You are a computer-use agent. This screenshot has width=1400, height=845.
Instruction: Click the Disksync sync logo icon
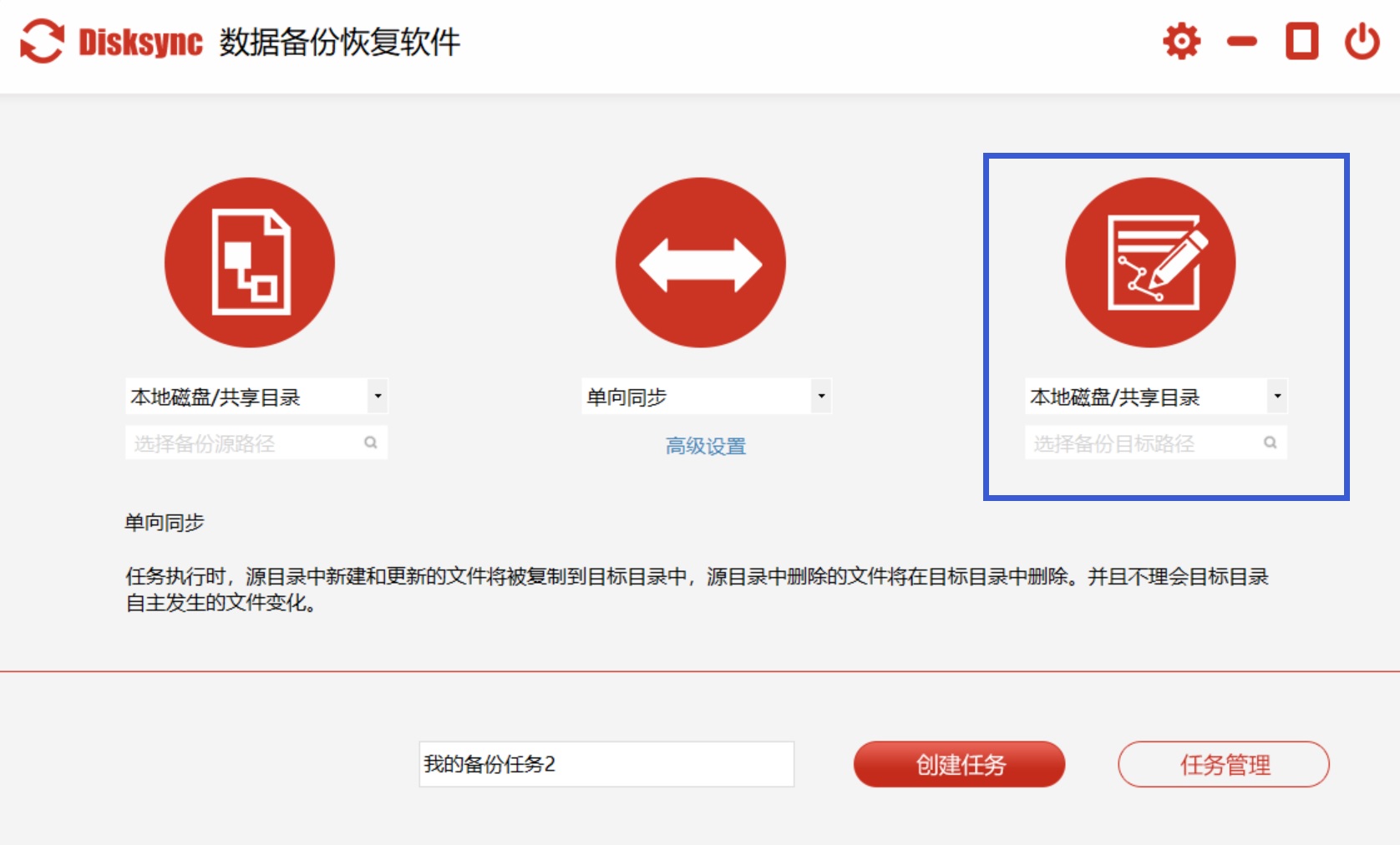(x=42, y=41)
